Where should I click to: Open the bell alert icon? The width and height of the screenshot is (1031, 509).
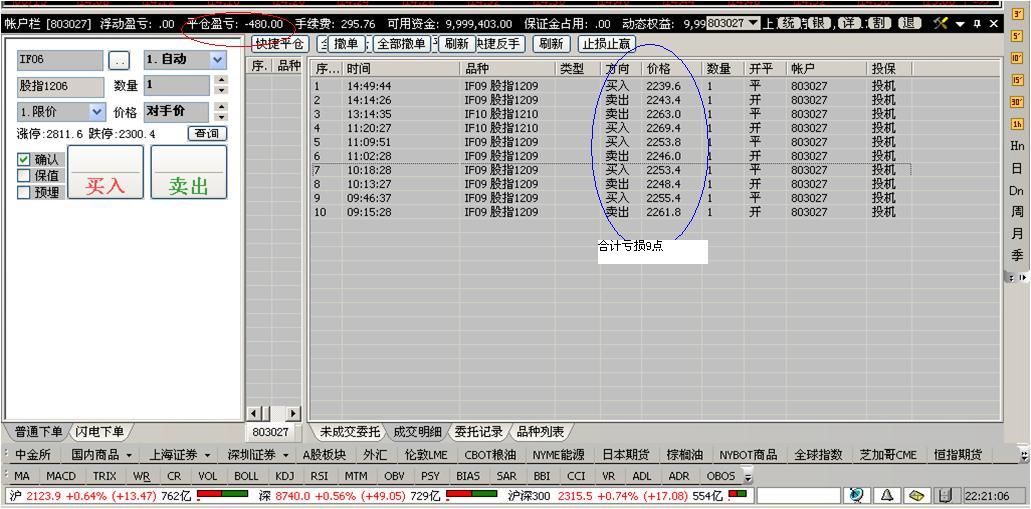click(886, 495)
